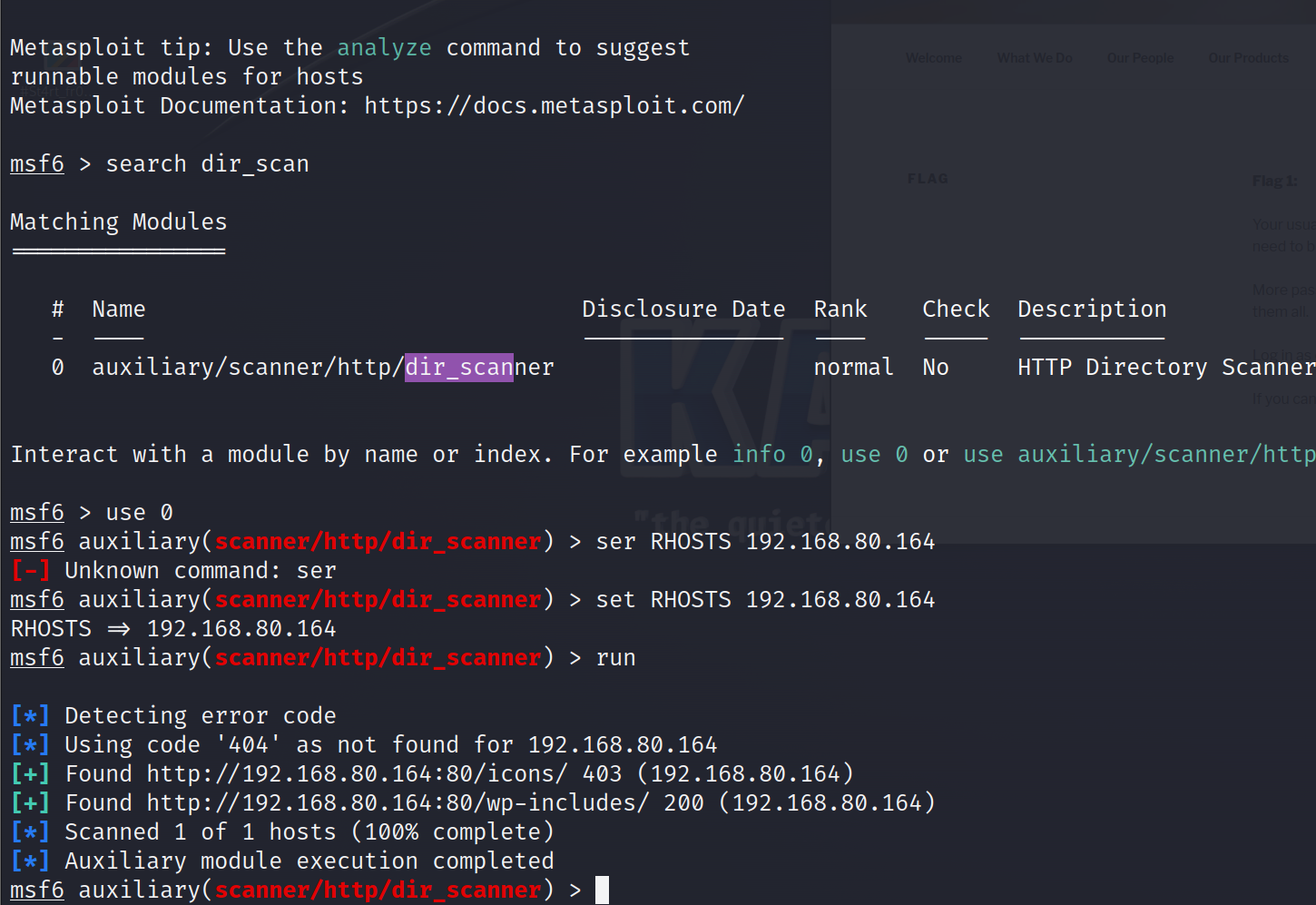The height and width of the screenshot is (905, 1316).
Task: Click the 'Rank' column header
Action: coord(840,310)
